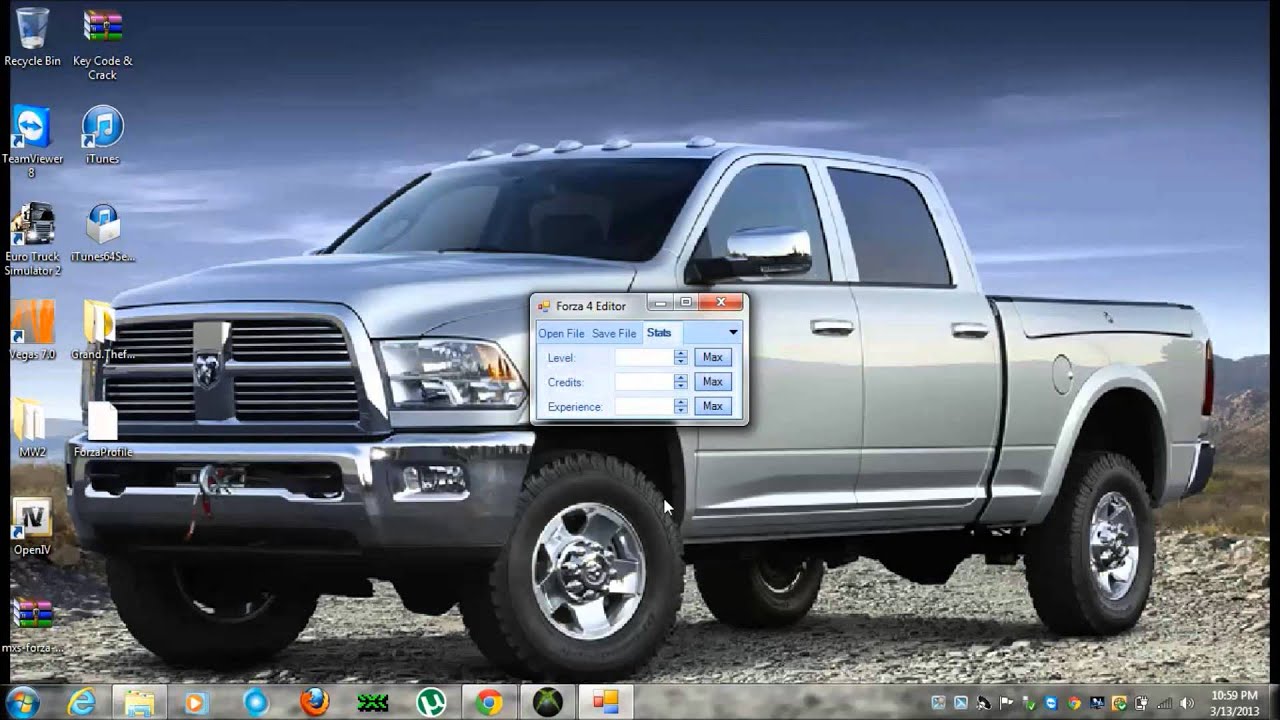Expand the toolbar overflow dropdown arrow
The width and height of the screenshot is (1280, 720).
(733, 332)
